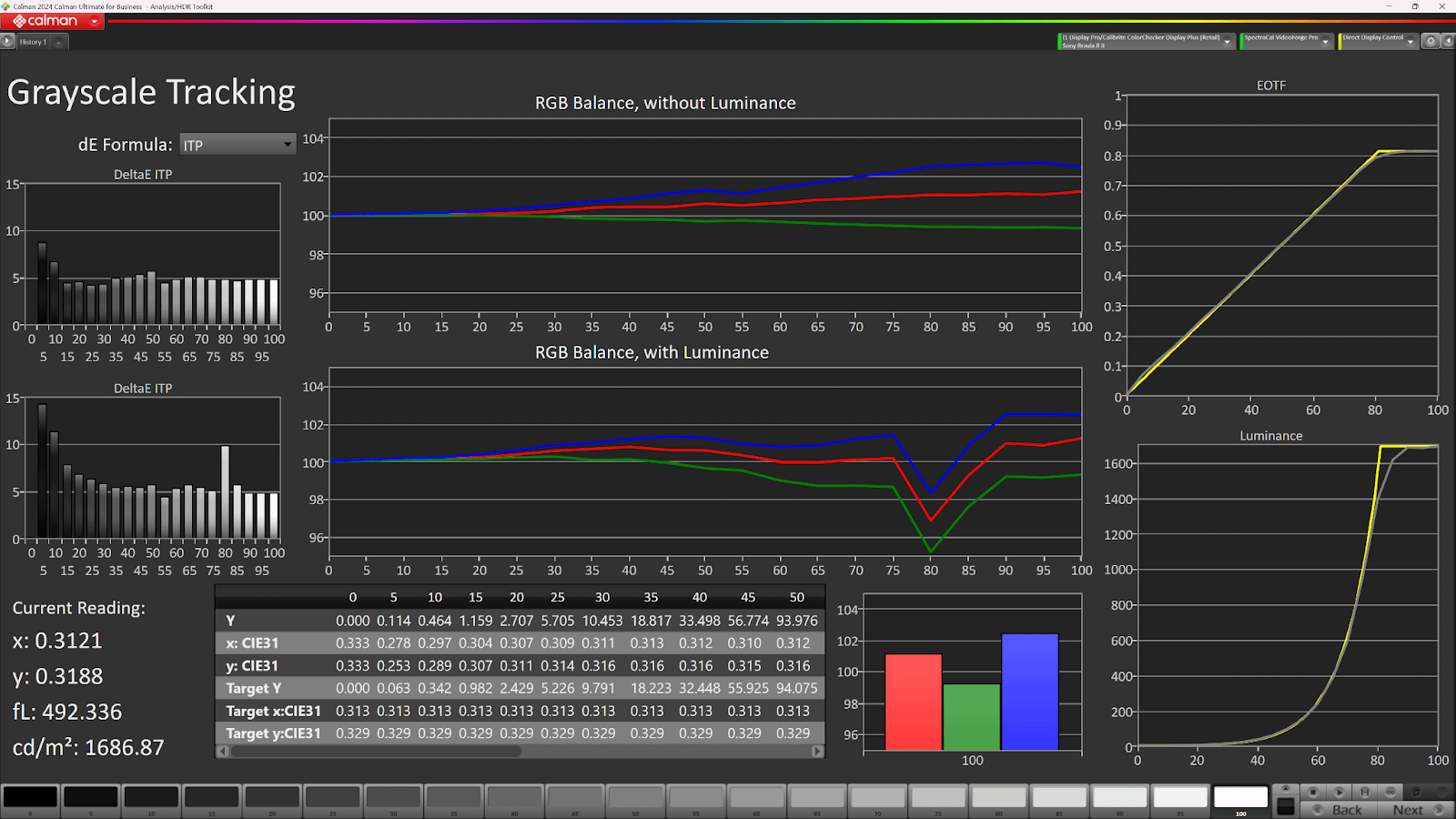The height and width of the screenshot is (819, 1456).
Task: Expand the left side panel arrow
Action: click(x=7, y=41)
